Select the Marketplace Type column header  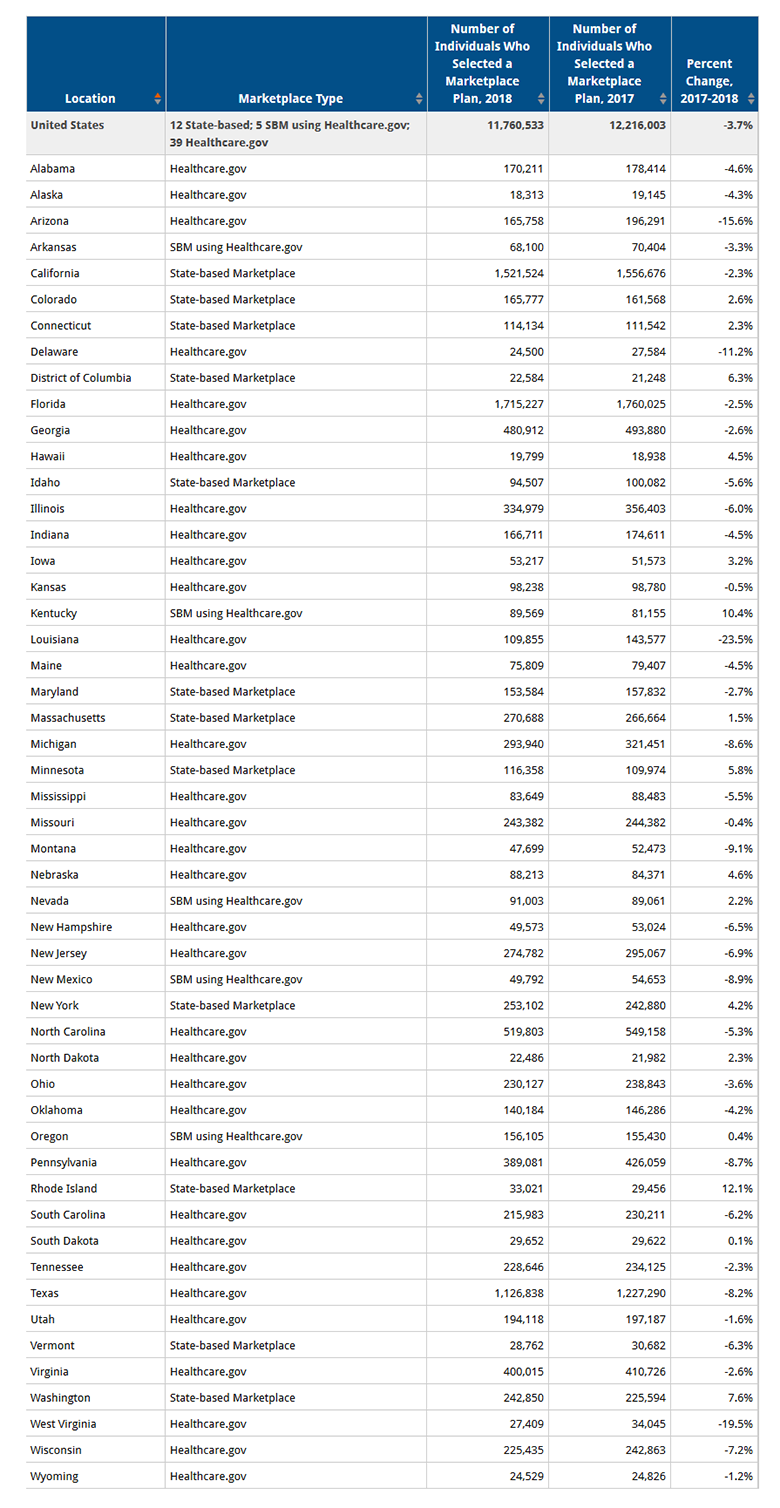point(296,64)
